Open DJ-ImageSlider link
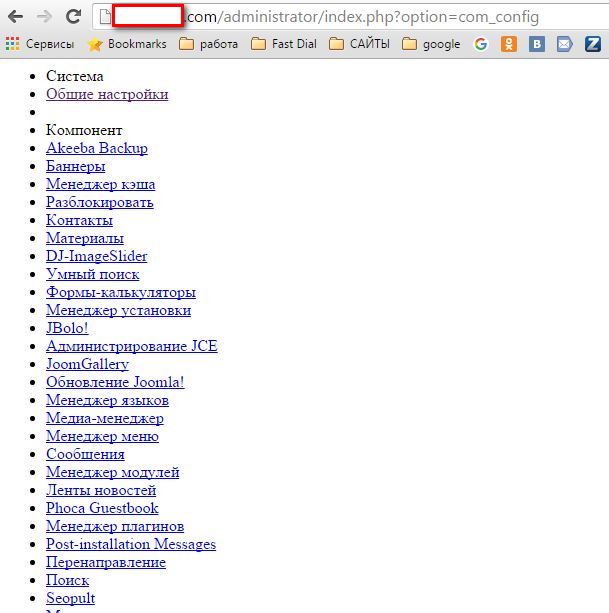609x613 pixels. [x=97, y=256]
